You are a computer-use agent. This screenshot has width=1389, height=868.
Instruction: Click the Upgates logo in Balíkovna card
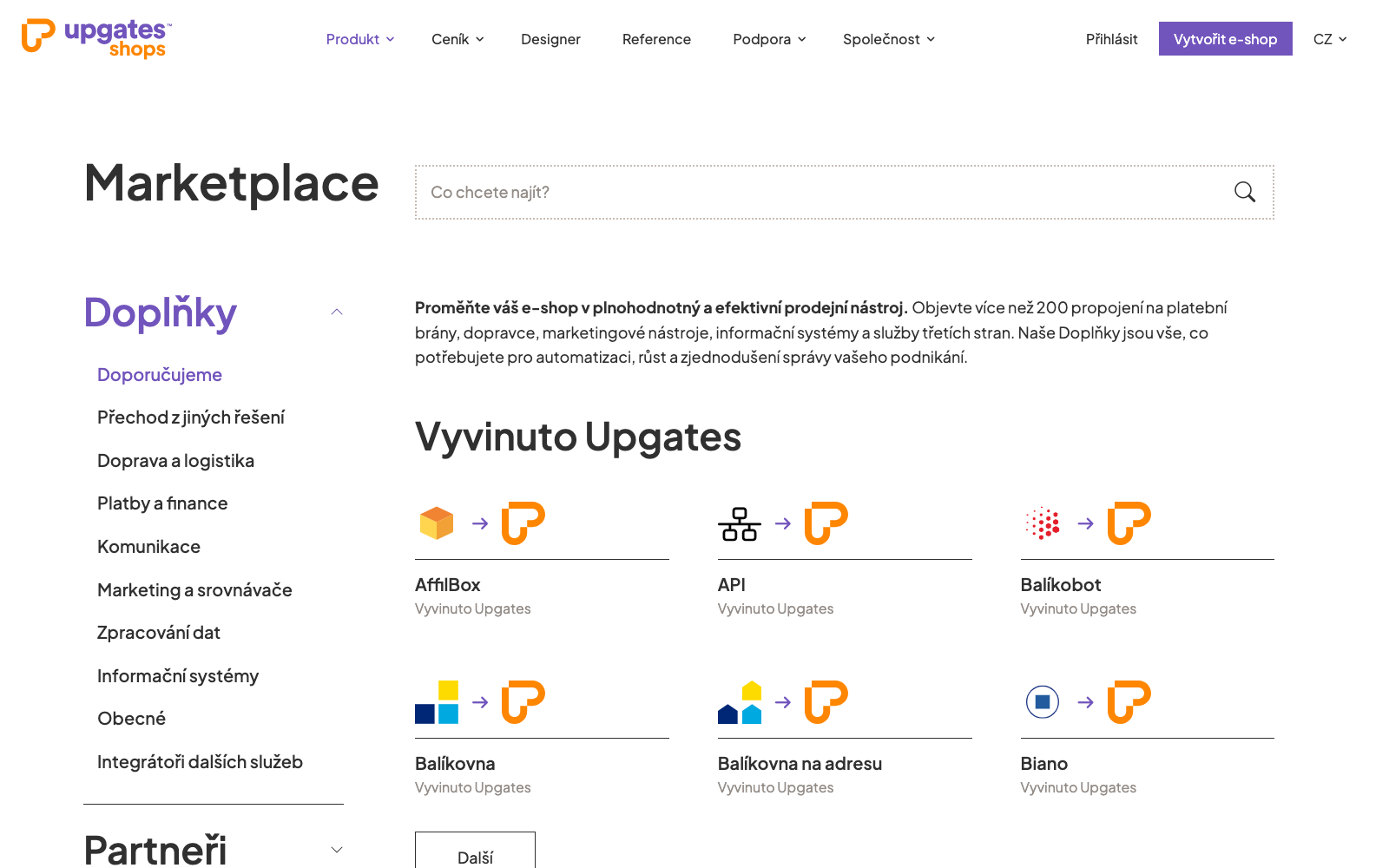point(523,702)
